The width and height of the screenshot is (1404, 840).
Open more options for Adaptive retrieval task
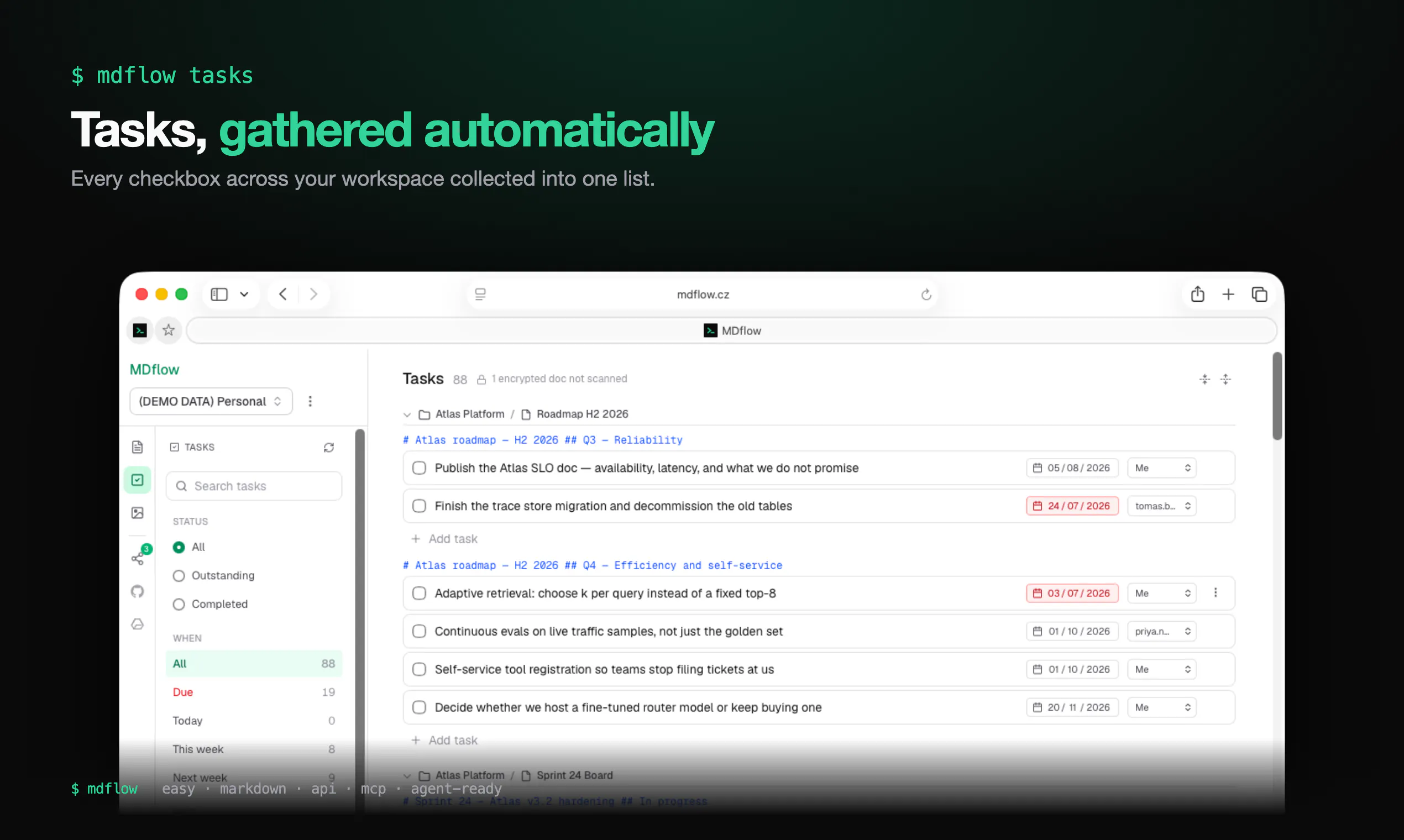1216,592
